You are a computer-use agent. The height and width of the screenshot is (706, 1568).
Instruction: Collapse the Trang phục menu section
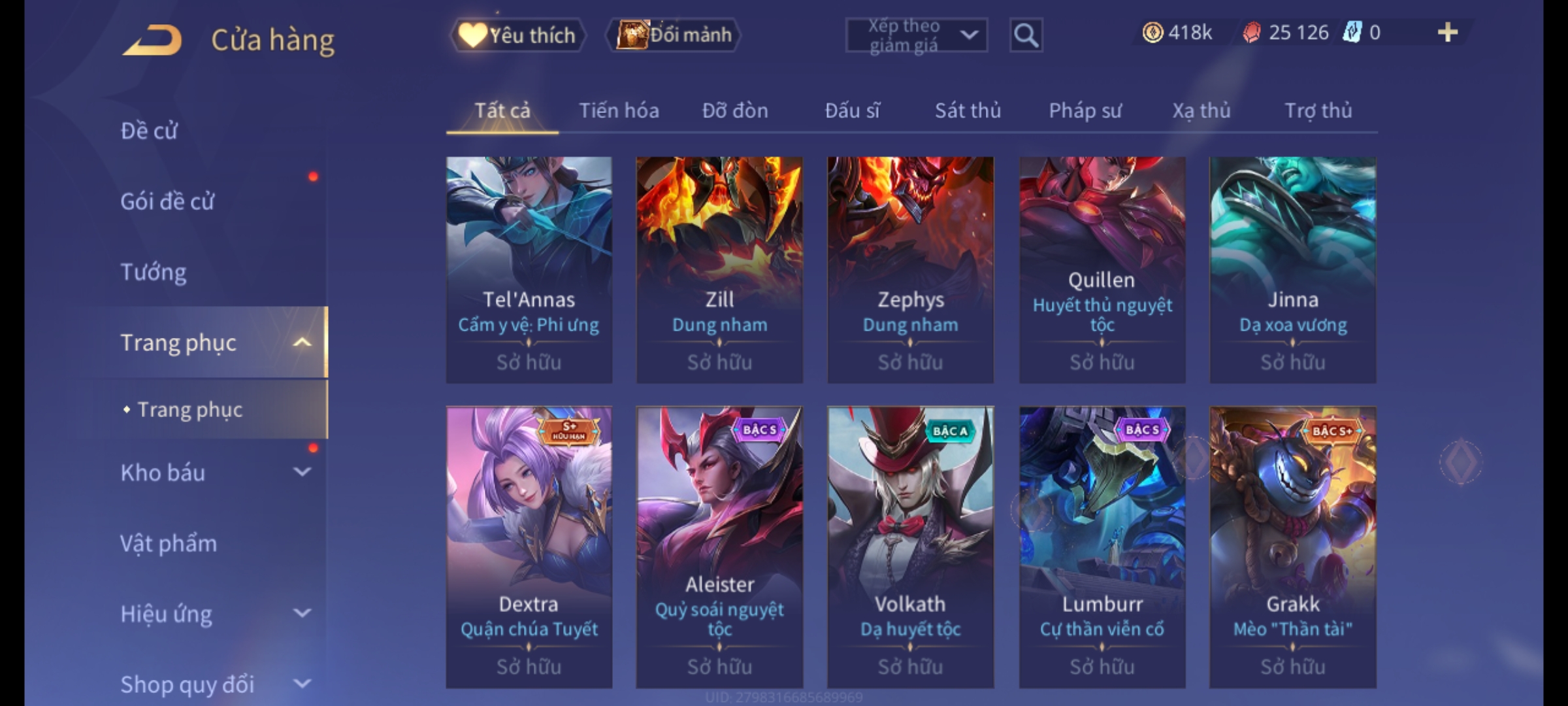pos(301,342)
